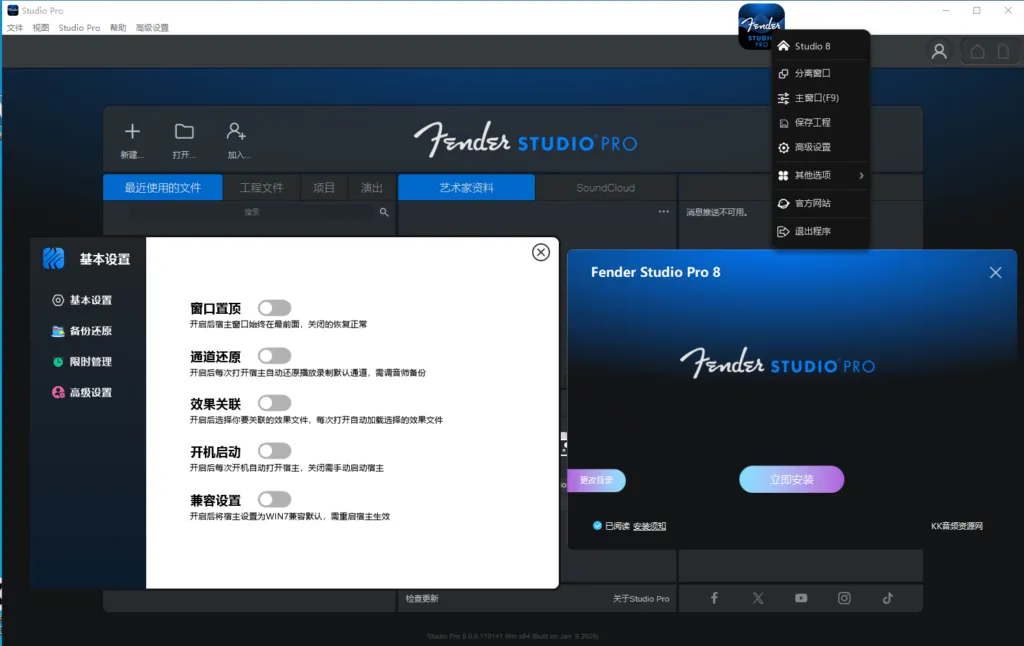Toggle the 效果关联 switch
The image size is (1024, 646).
274,403
